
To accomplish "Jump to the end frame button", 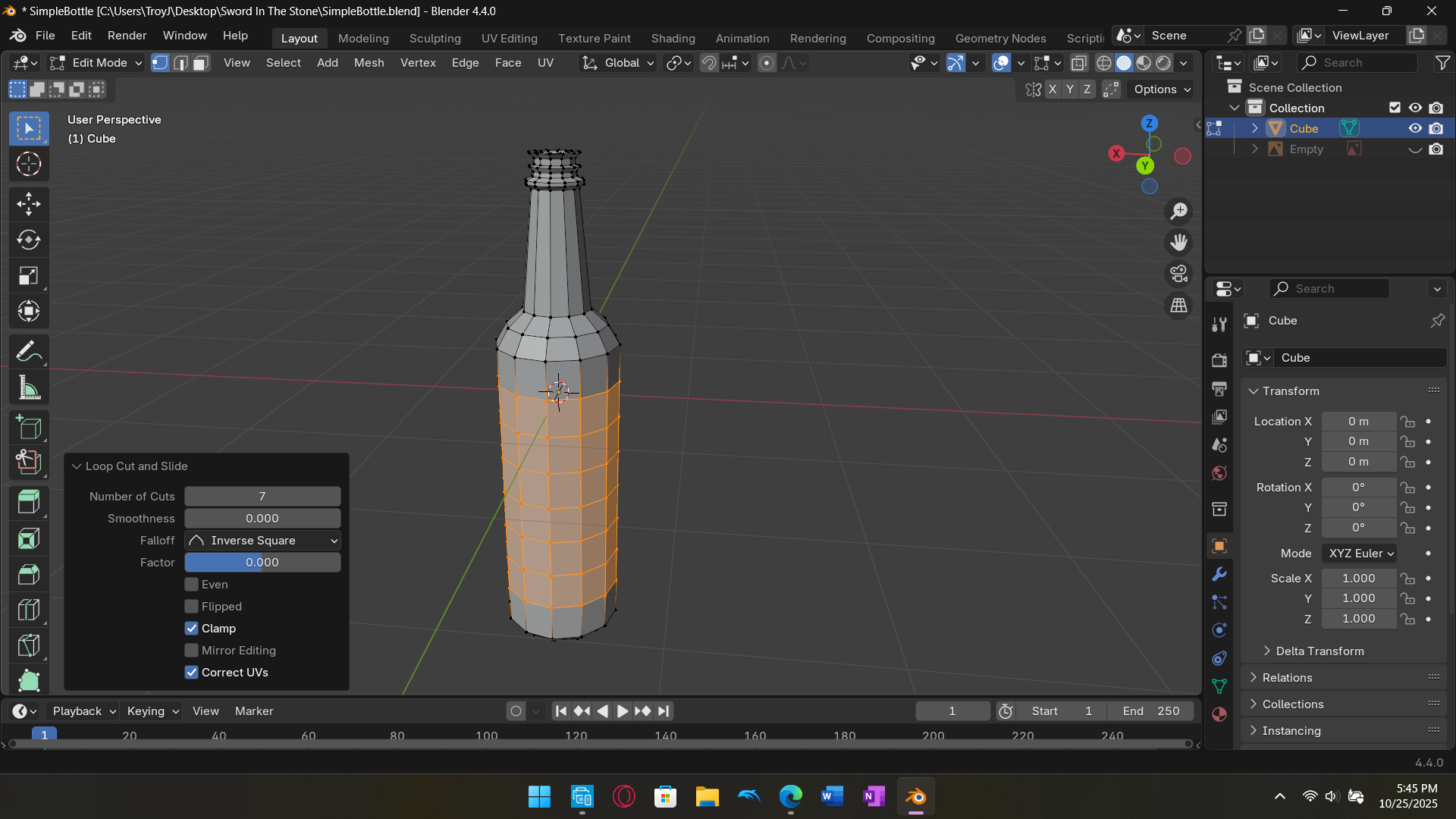I will (664, 711).
